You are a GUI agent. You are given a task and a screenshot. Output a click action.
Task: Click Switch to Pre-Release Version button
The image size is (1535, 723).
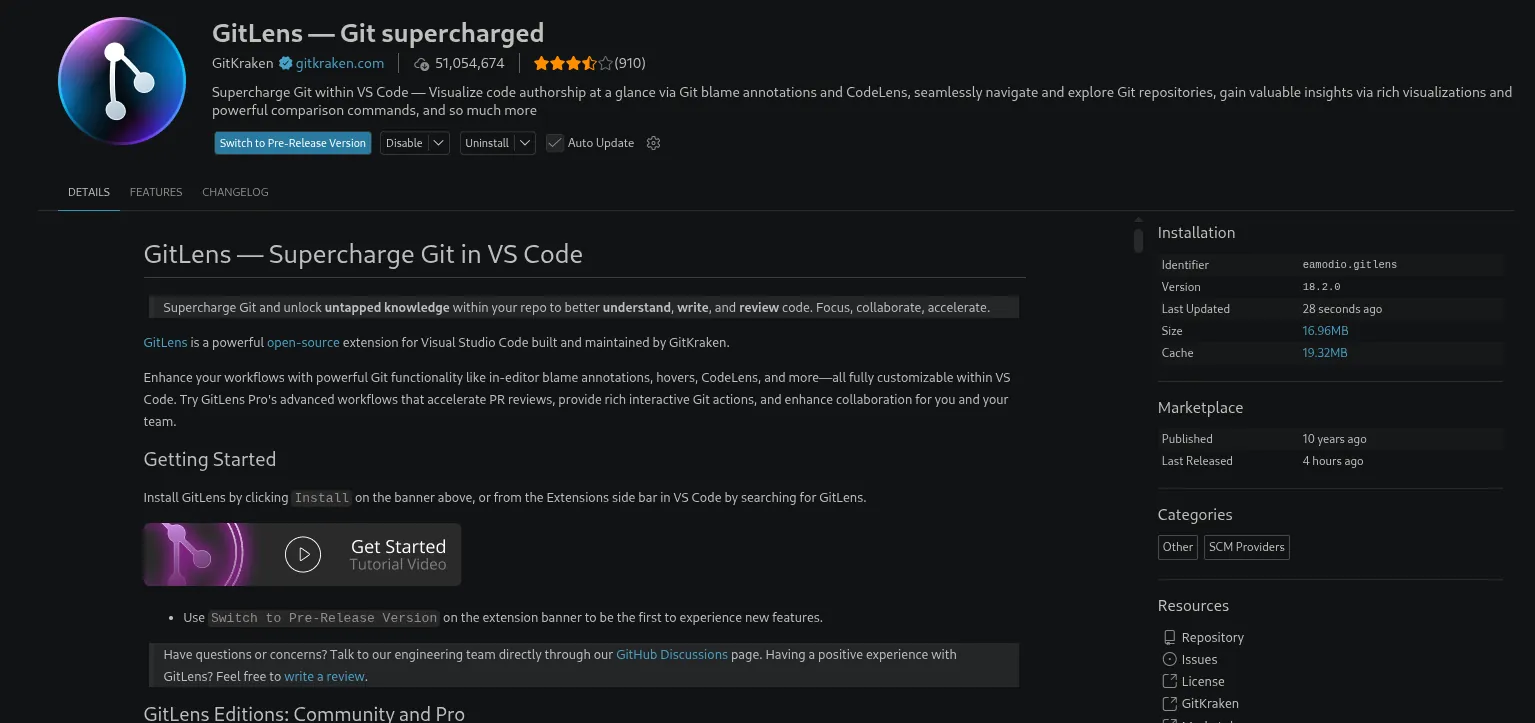293,143
